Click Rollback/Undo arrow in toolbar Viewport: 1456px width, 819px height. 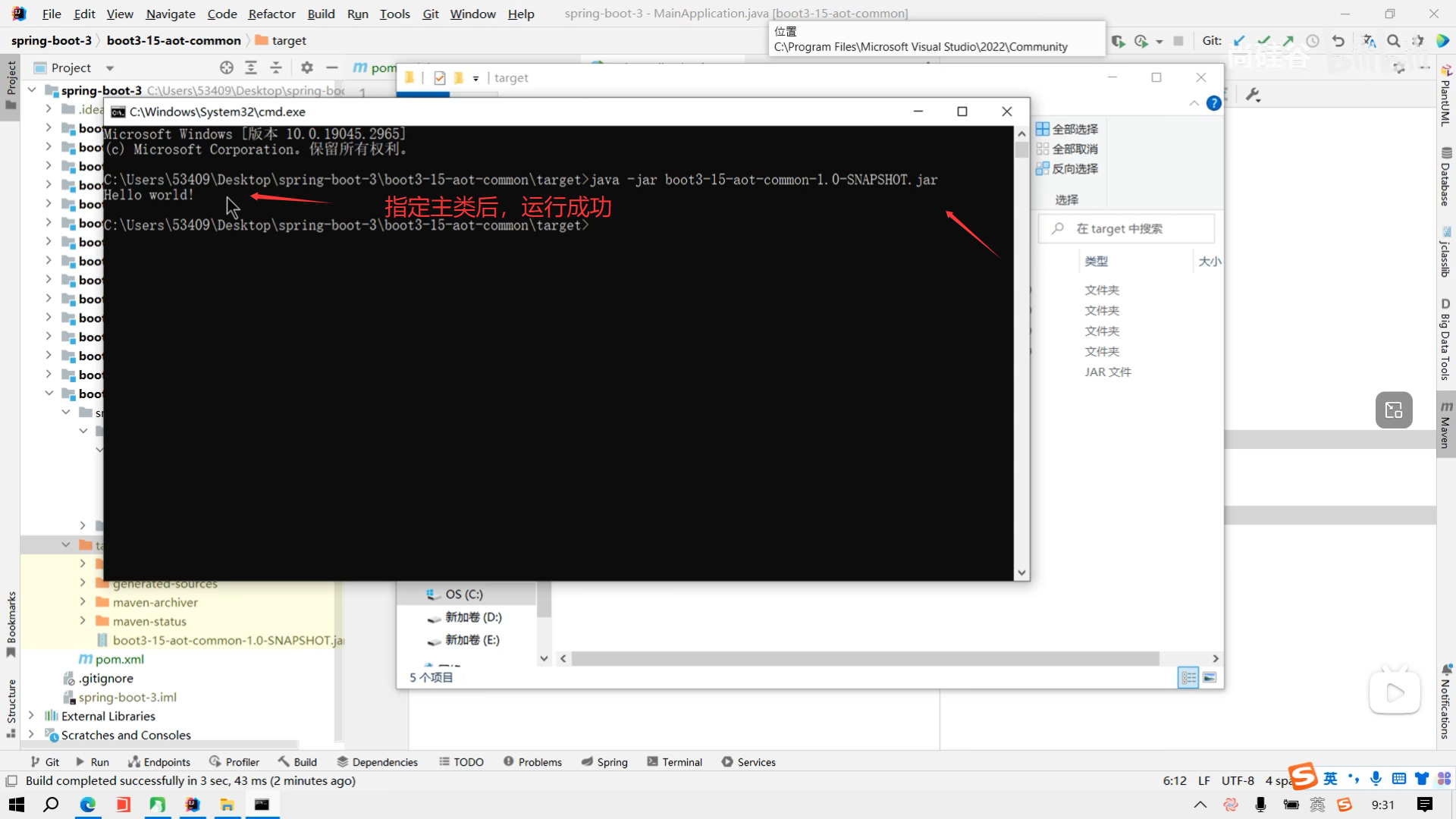(1338, 41)
